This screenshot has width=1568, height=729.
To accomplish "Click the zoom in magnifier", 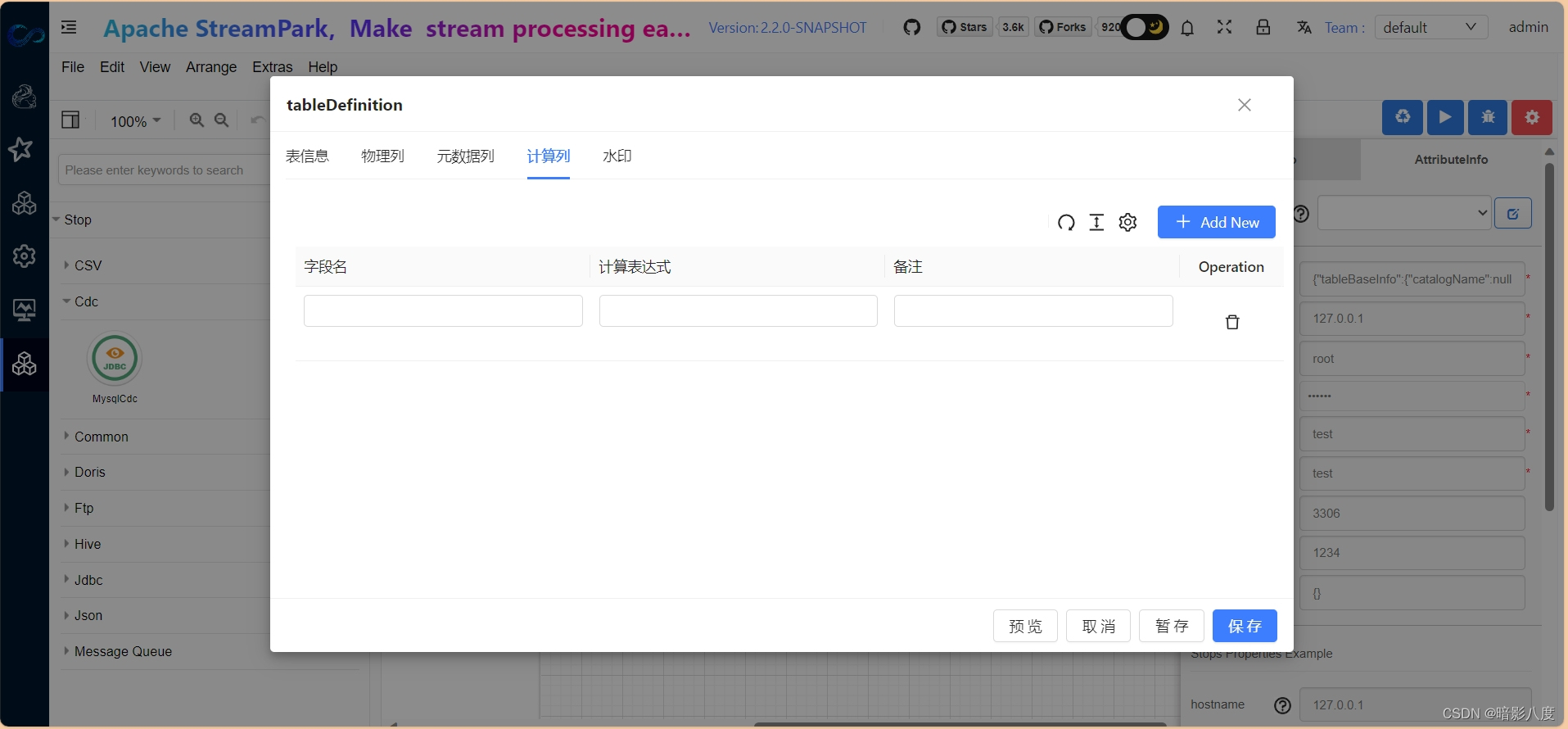I will pyautogui.click(x=197, y=120).
